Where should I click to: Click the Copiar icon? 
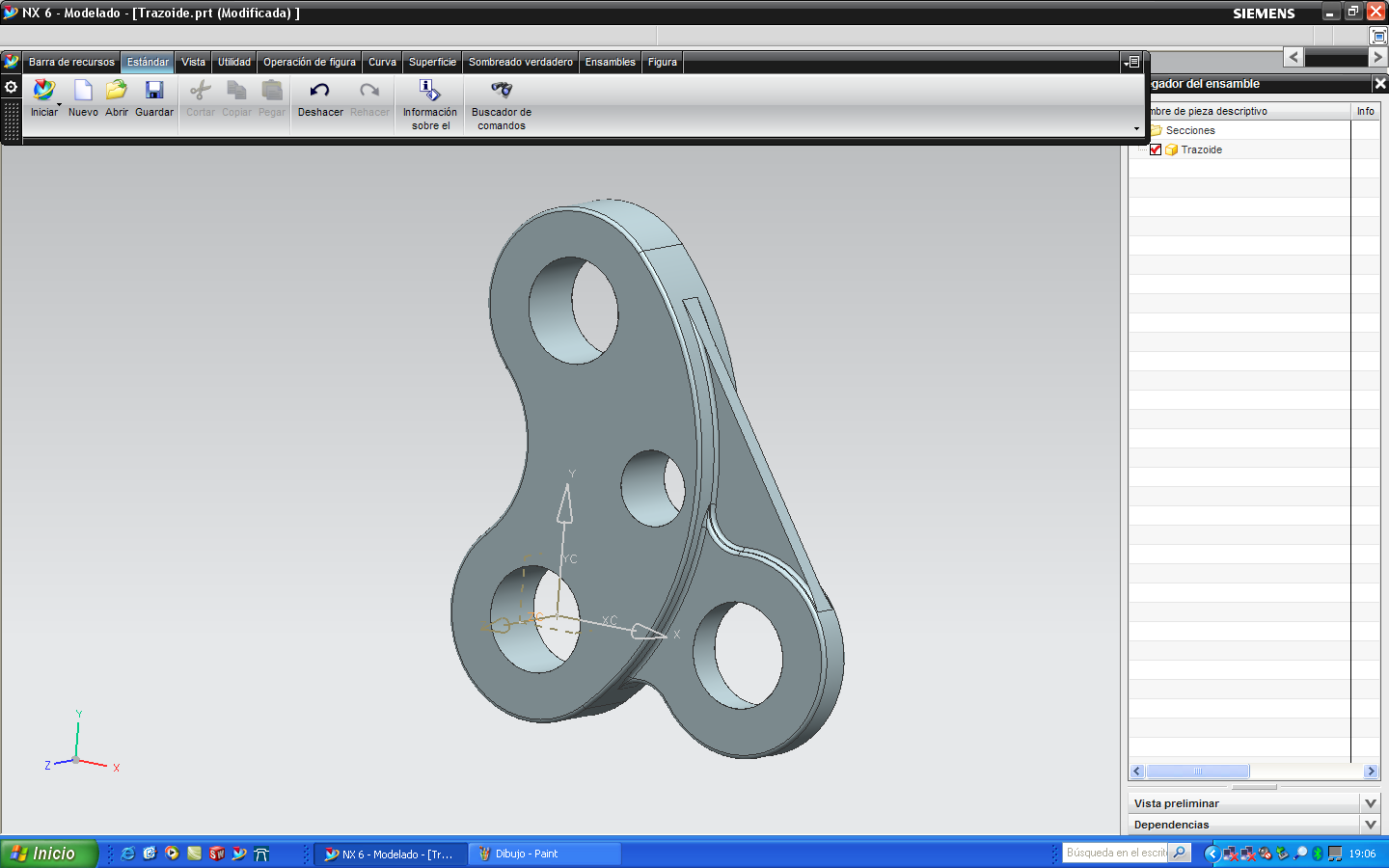coord(236,91)
